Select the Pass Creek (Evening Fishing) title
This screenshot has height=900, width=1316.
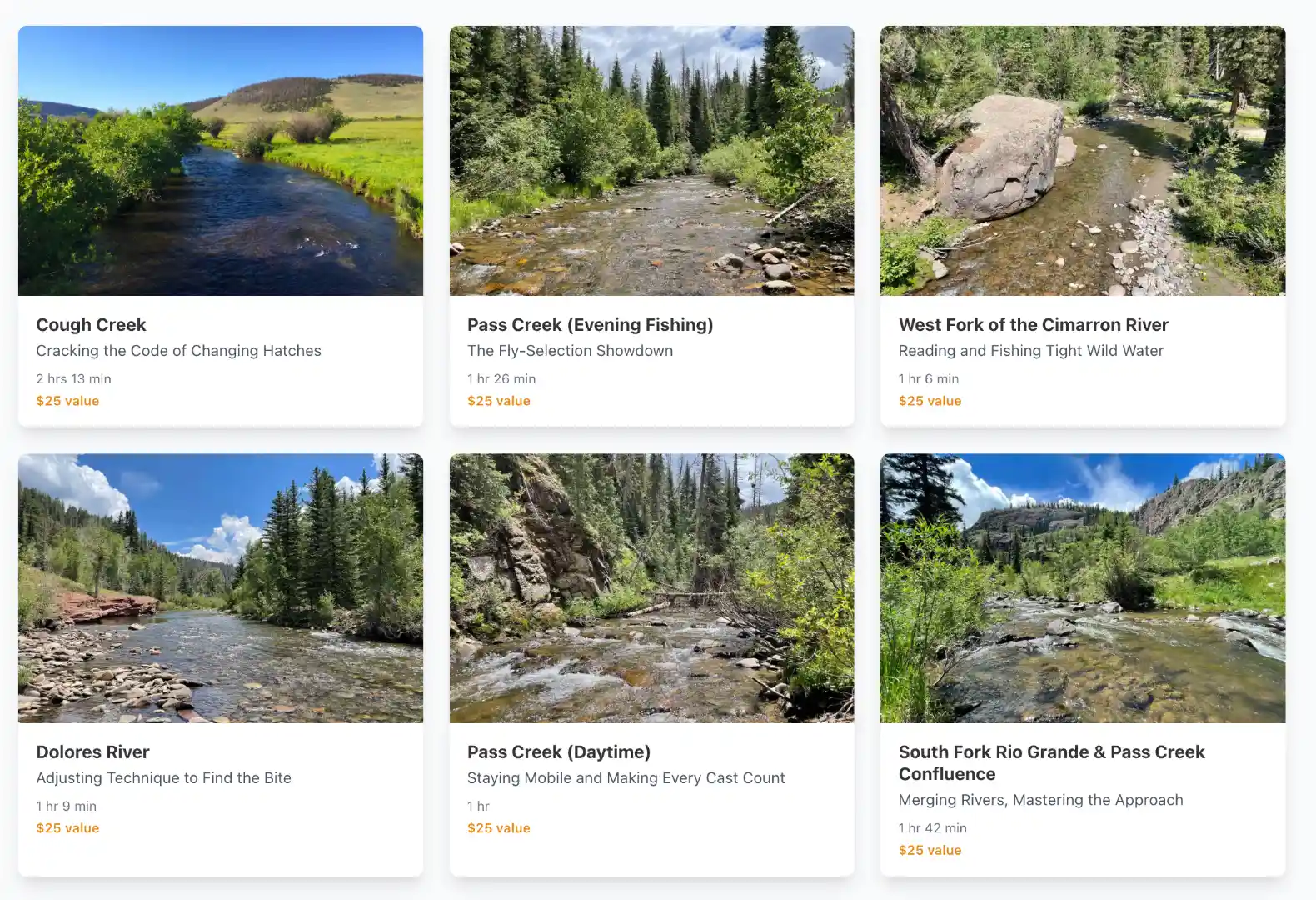point(591,325)
